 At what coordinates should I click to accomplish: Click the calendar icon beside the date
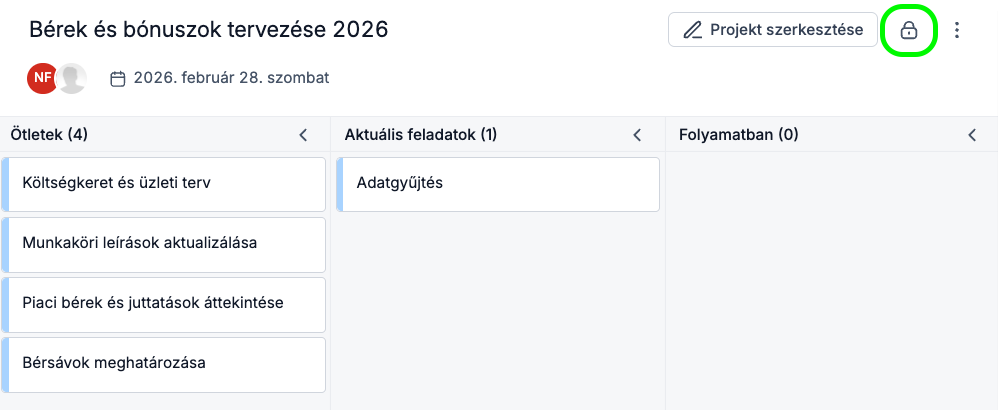coord(118,78)
